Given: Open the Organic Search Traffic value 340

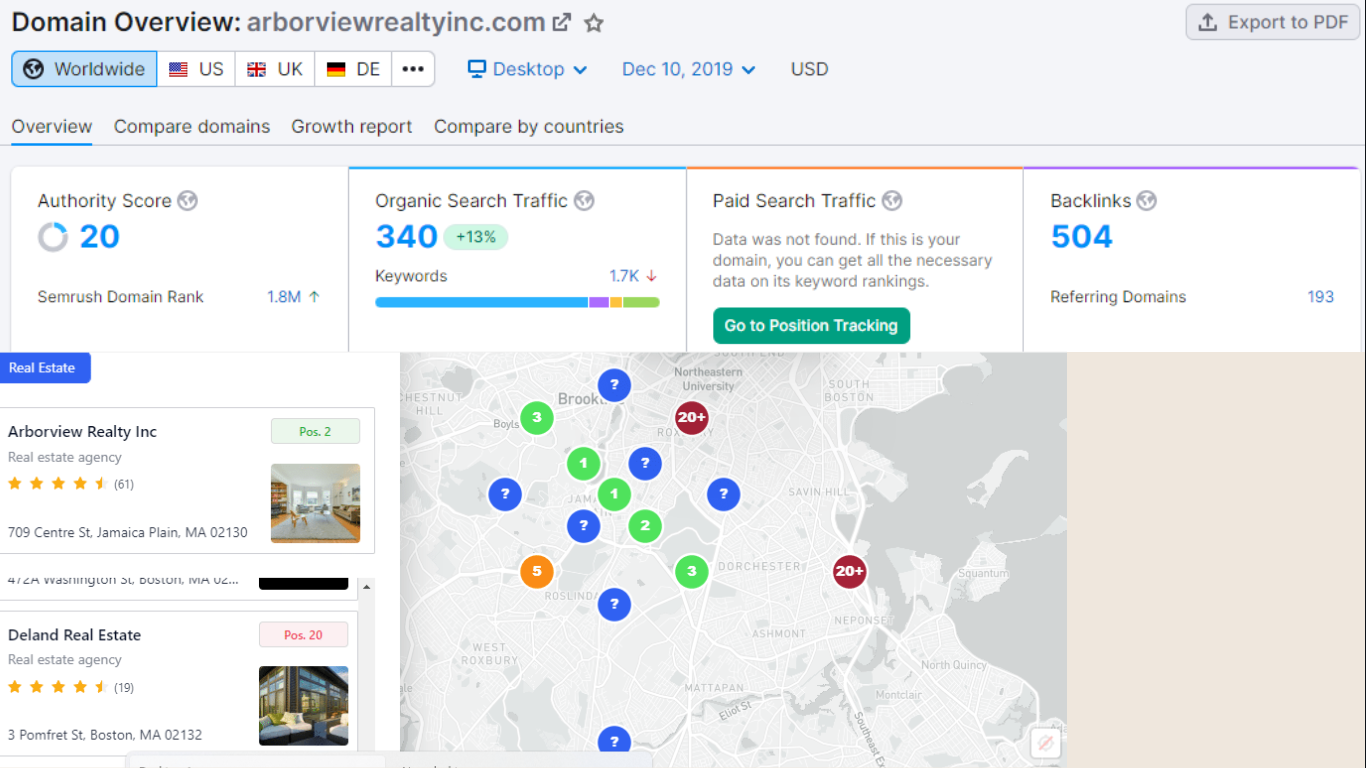Looking at the screenshot, I should 406,237.
